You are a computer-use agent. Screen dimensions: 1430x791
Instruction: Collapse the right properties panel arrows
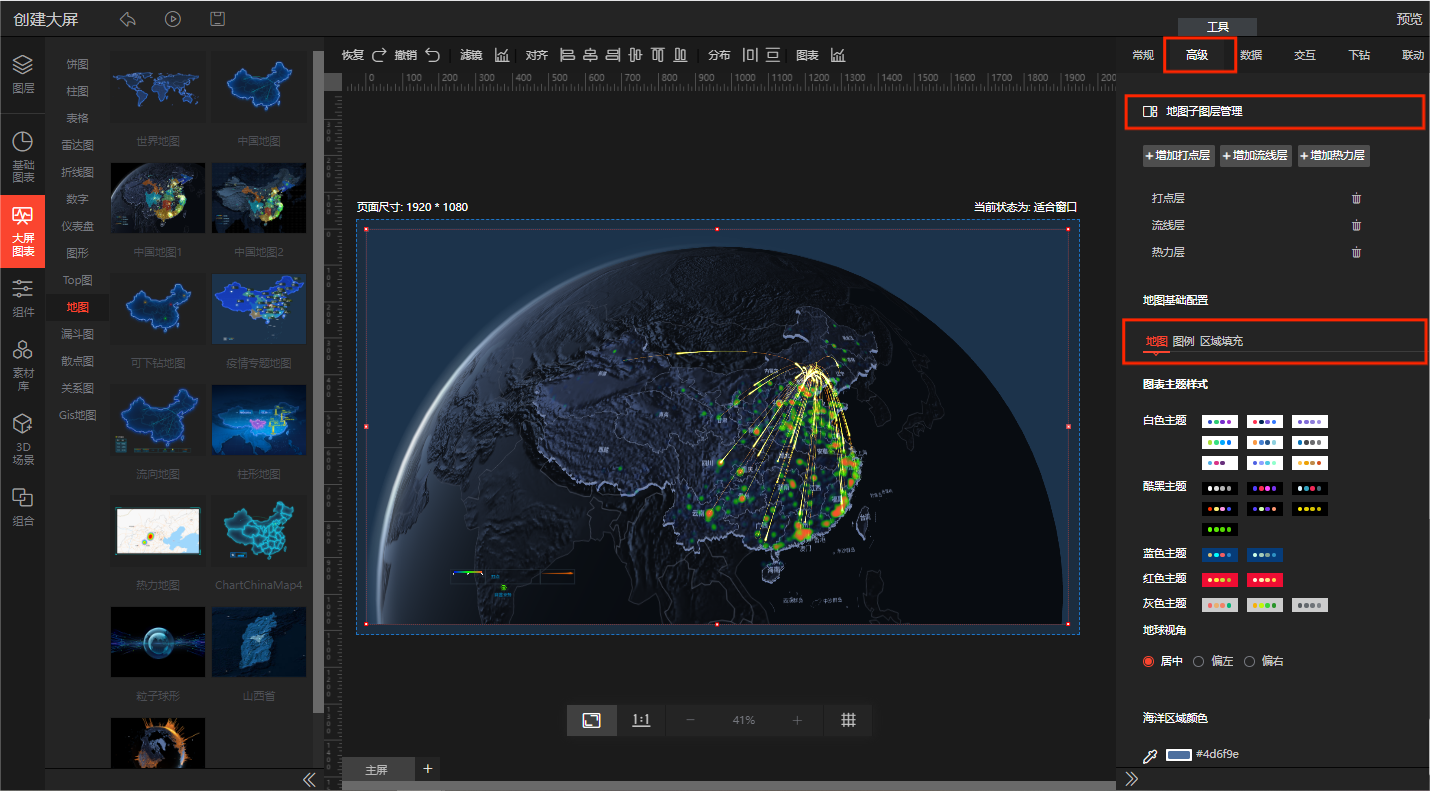(x=1132, y=779)
